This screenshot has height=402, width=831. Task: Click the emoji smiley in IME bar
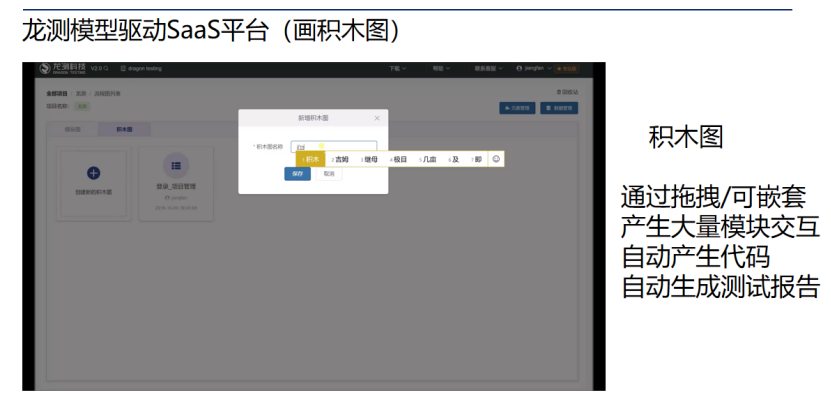(496, 159)
